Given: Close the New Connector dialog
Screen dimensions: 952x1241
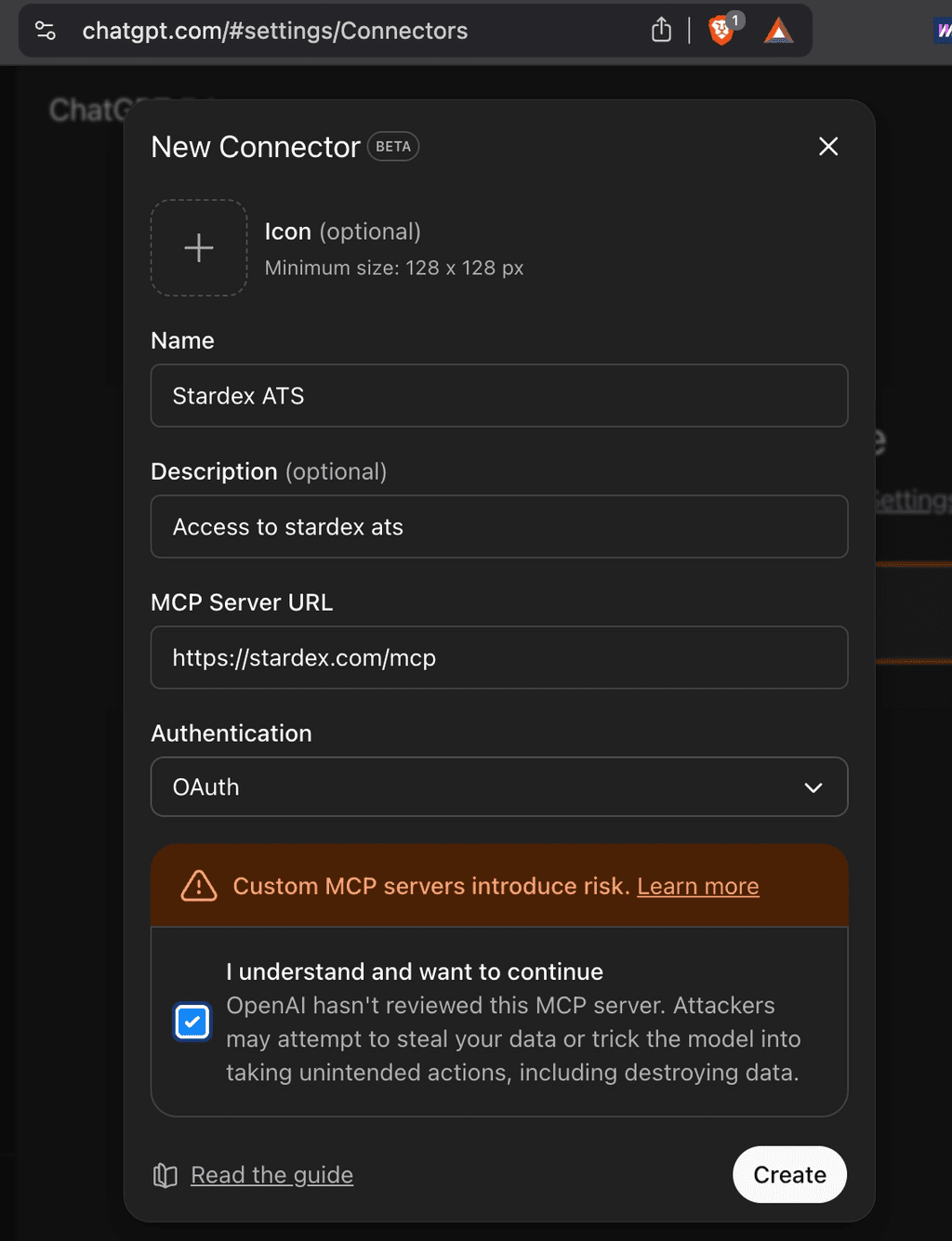Looking at the screenshot, I should tap(827, 146).
